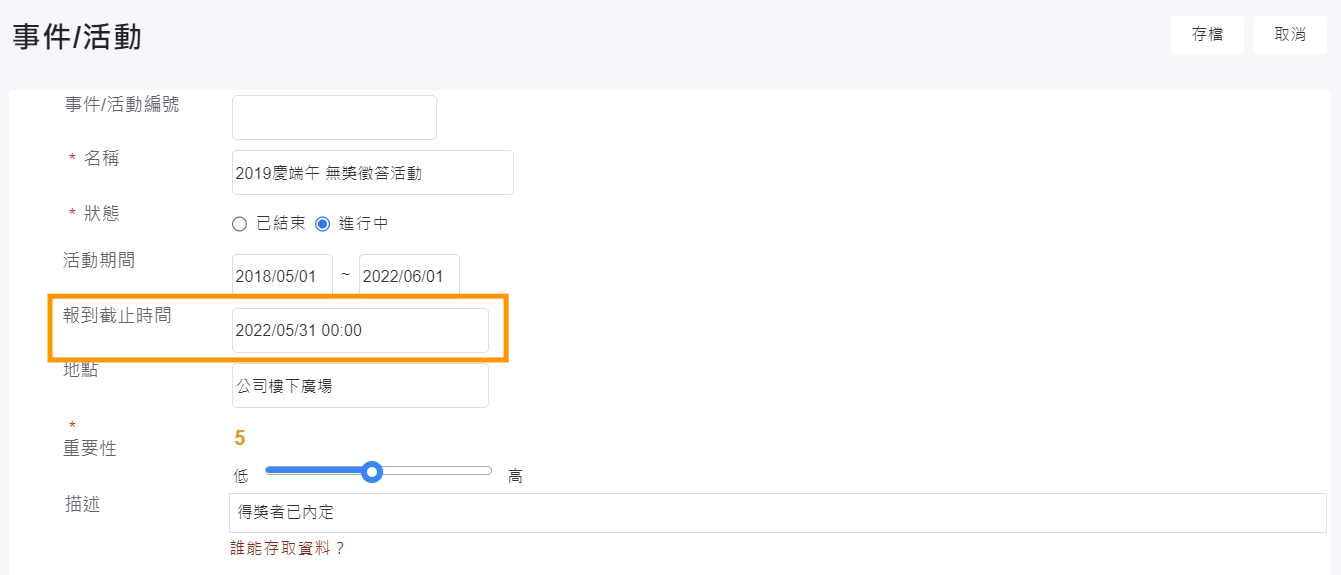This screenshot has height=575, width=1341.
Task: Click the 高 end label of slider
Action: [x=515, y=477]
